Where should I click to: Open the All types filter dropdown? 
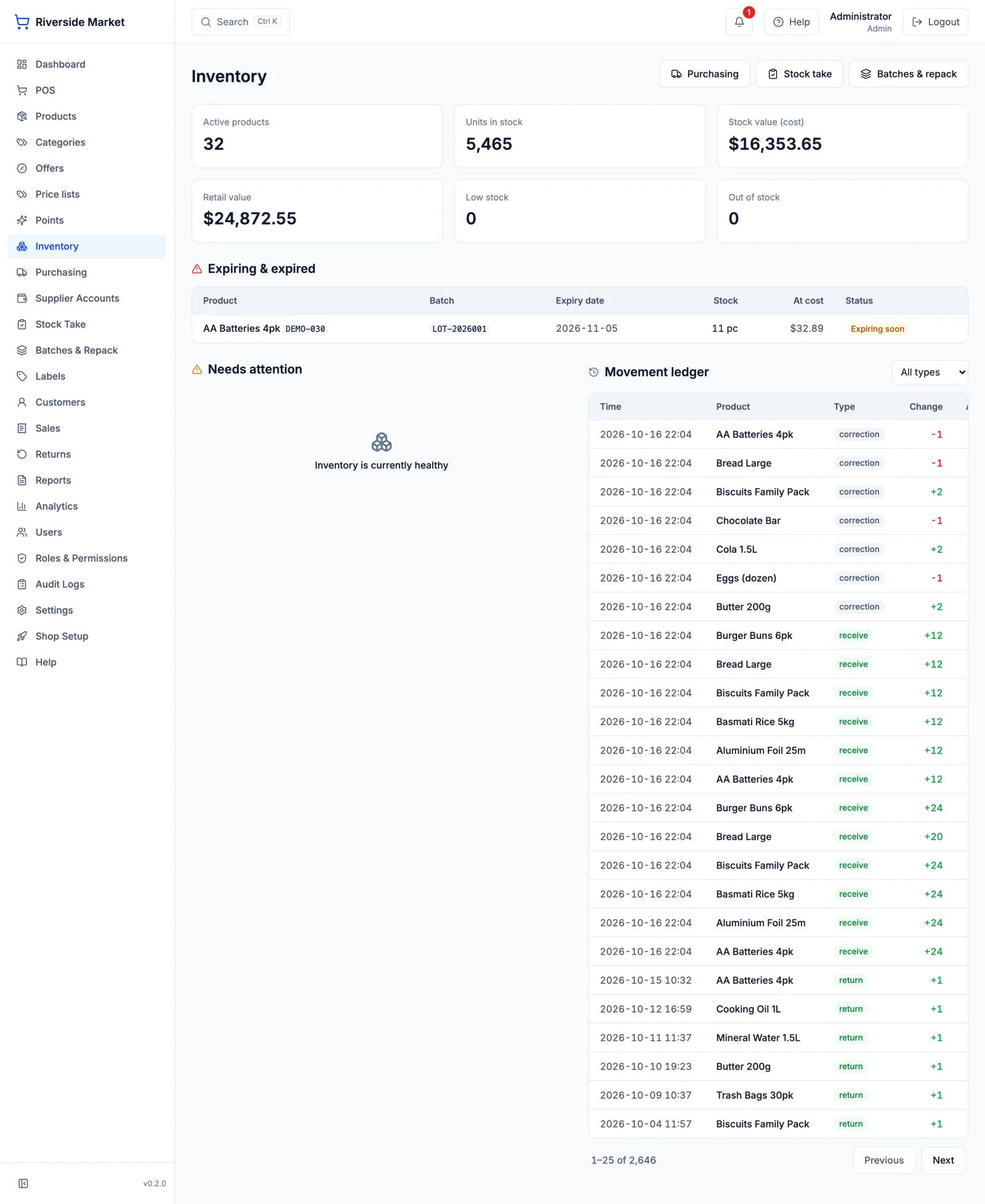click(930, 372)
